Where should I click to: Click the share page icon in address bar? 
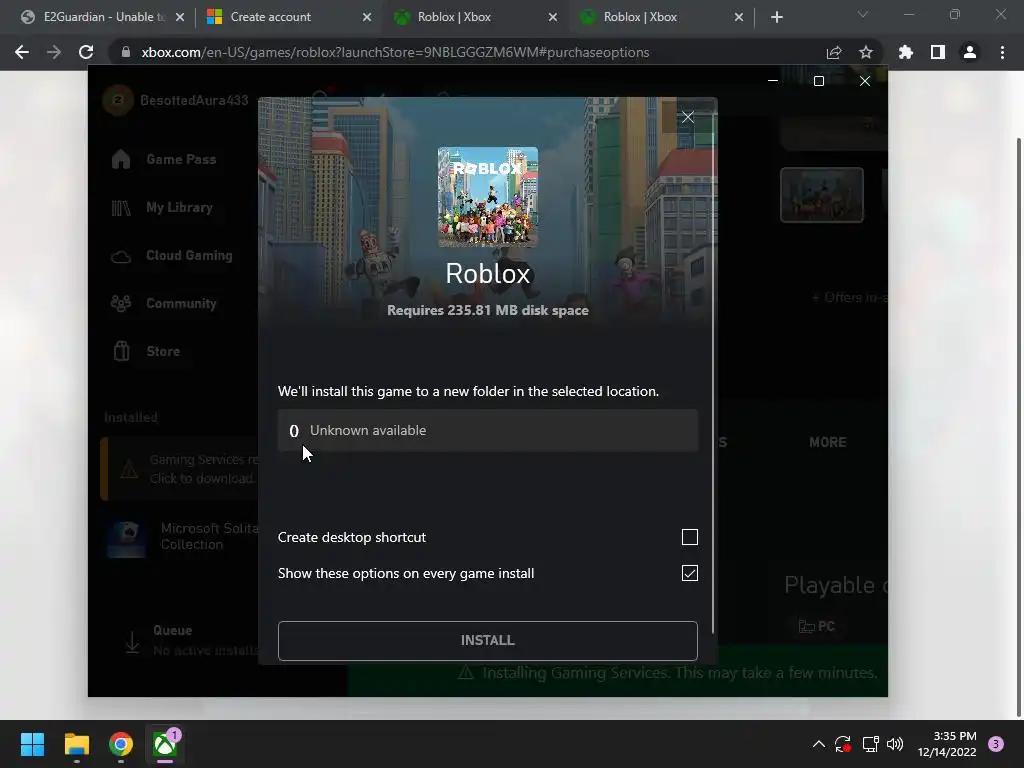[x=834, y=52]
